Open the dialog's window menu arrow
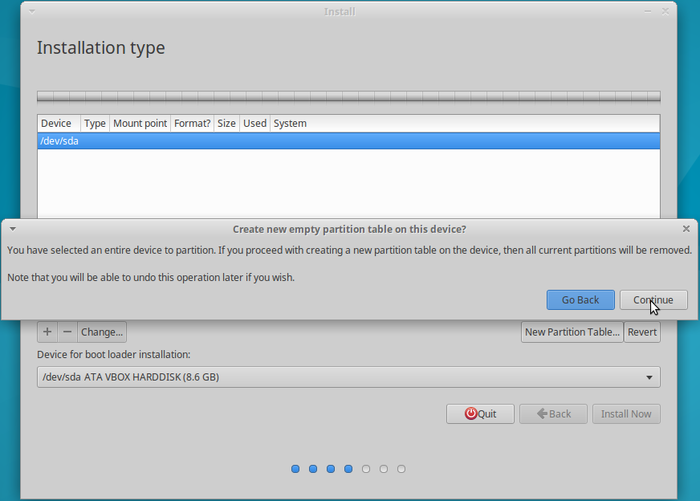700x501 pixels. click(13, 229)
